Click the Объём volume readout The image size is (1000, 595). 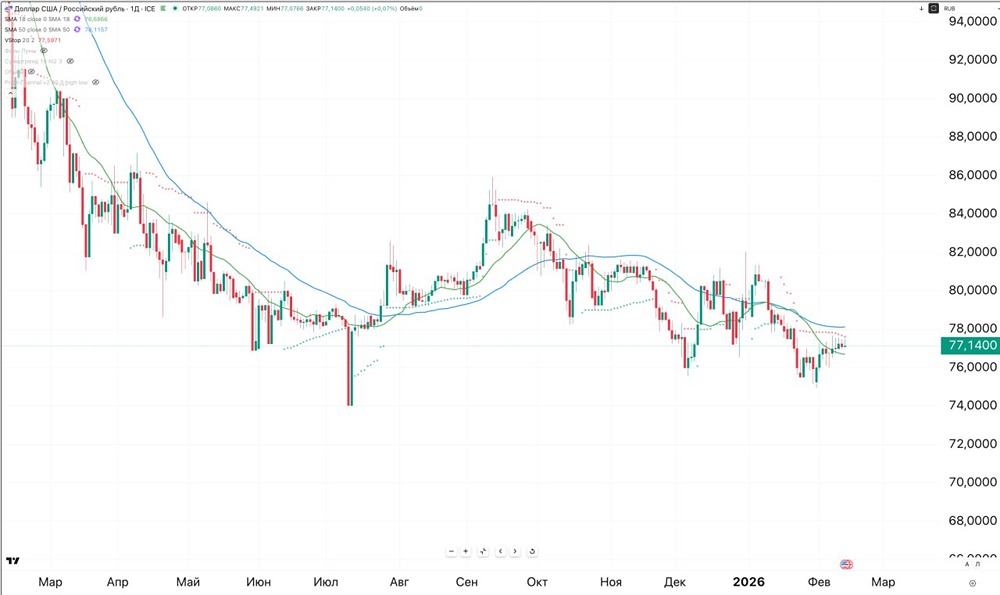click(411, 8)
